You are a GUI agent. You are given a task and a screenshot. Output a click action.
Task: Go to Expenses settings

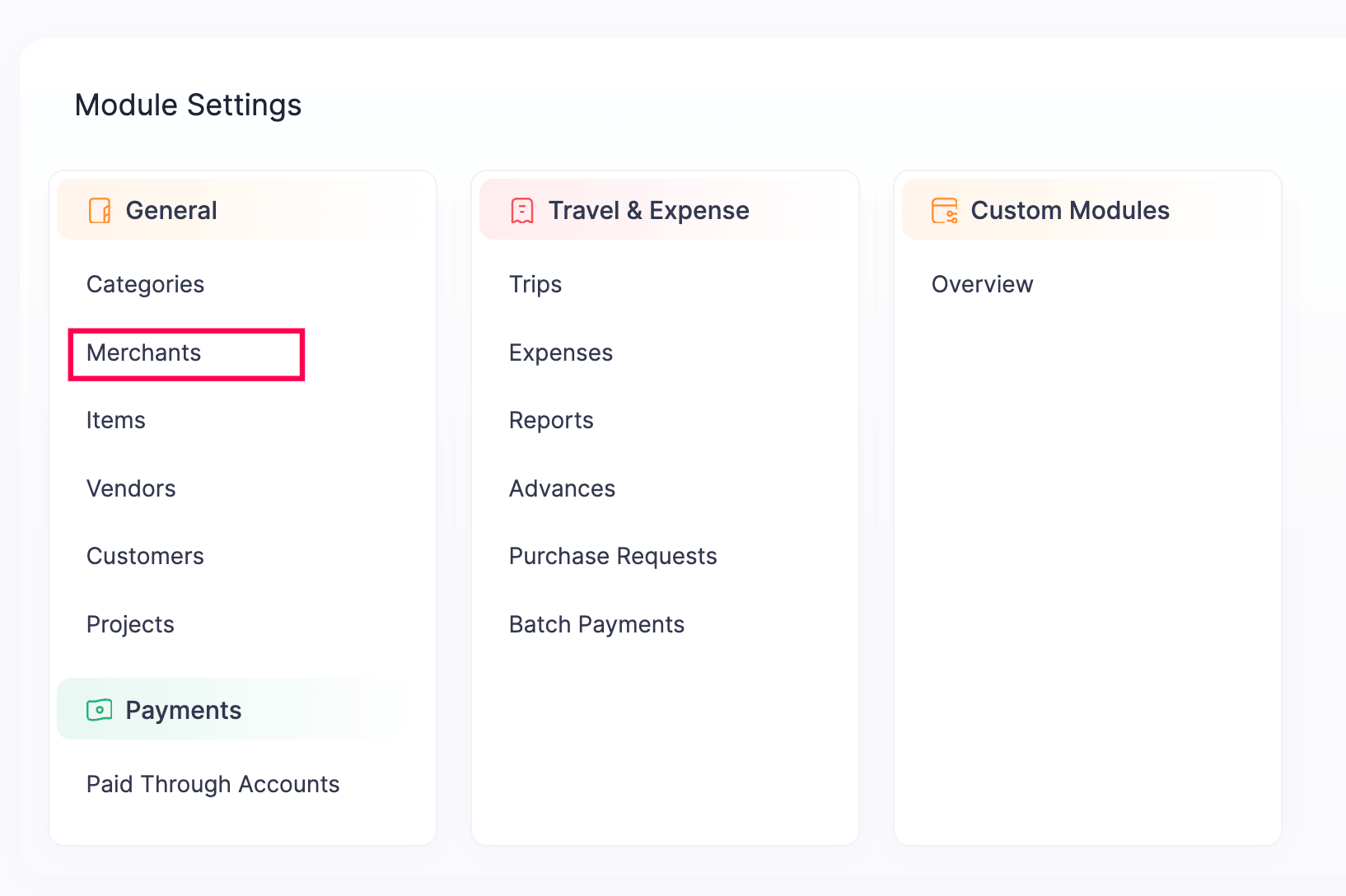click(x=561, y=353)
